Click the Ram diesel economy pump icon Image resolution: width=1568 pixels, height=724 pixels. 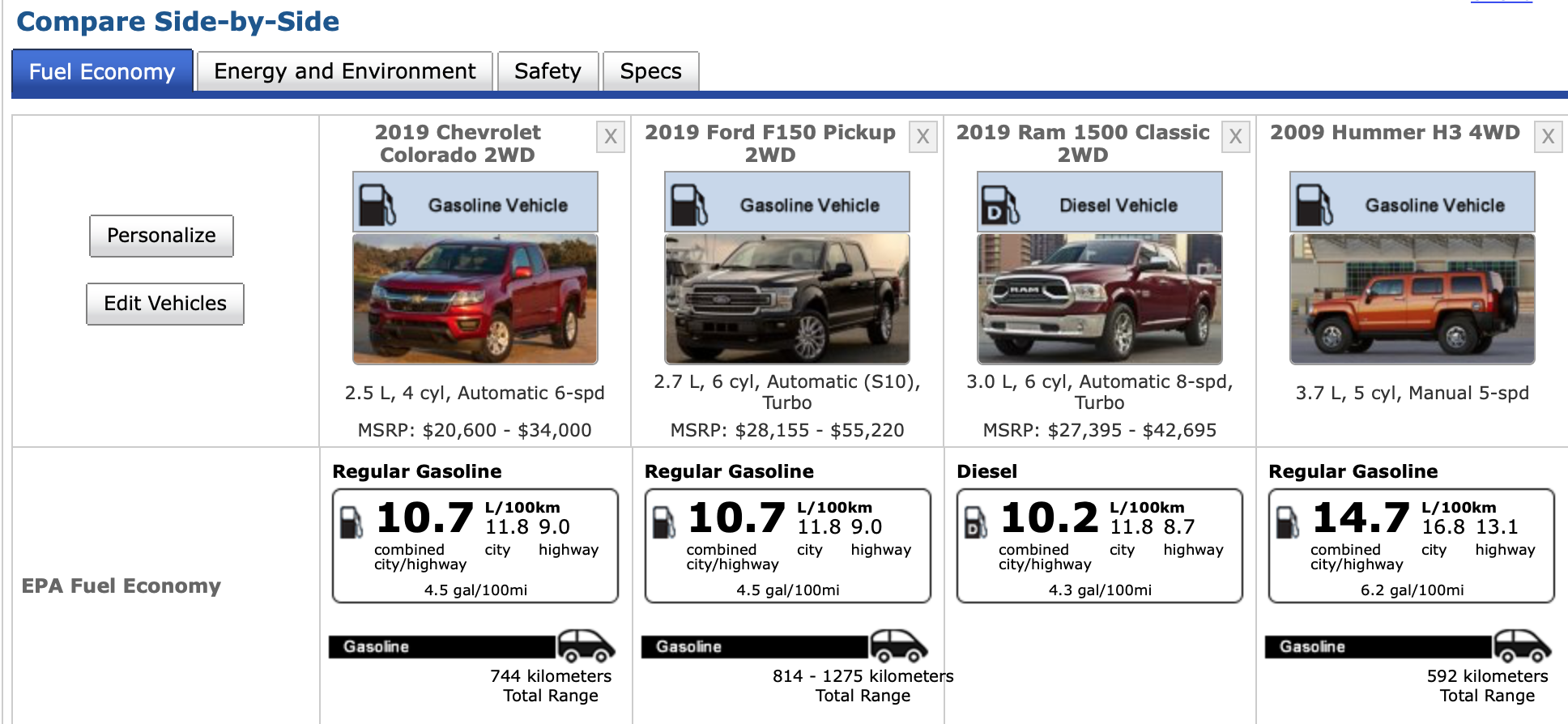click(x=976, y=522)
